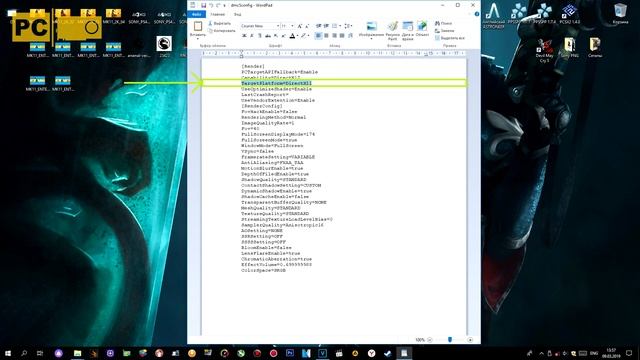This screenshot has height=360, width=640.
Task: Click the zoom out minus button
Action: pyautogui.click(x=430, y=340)
